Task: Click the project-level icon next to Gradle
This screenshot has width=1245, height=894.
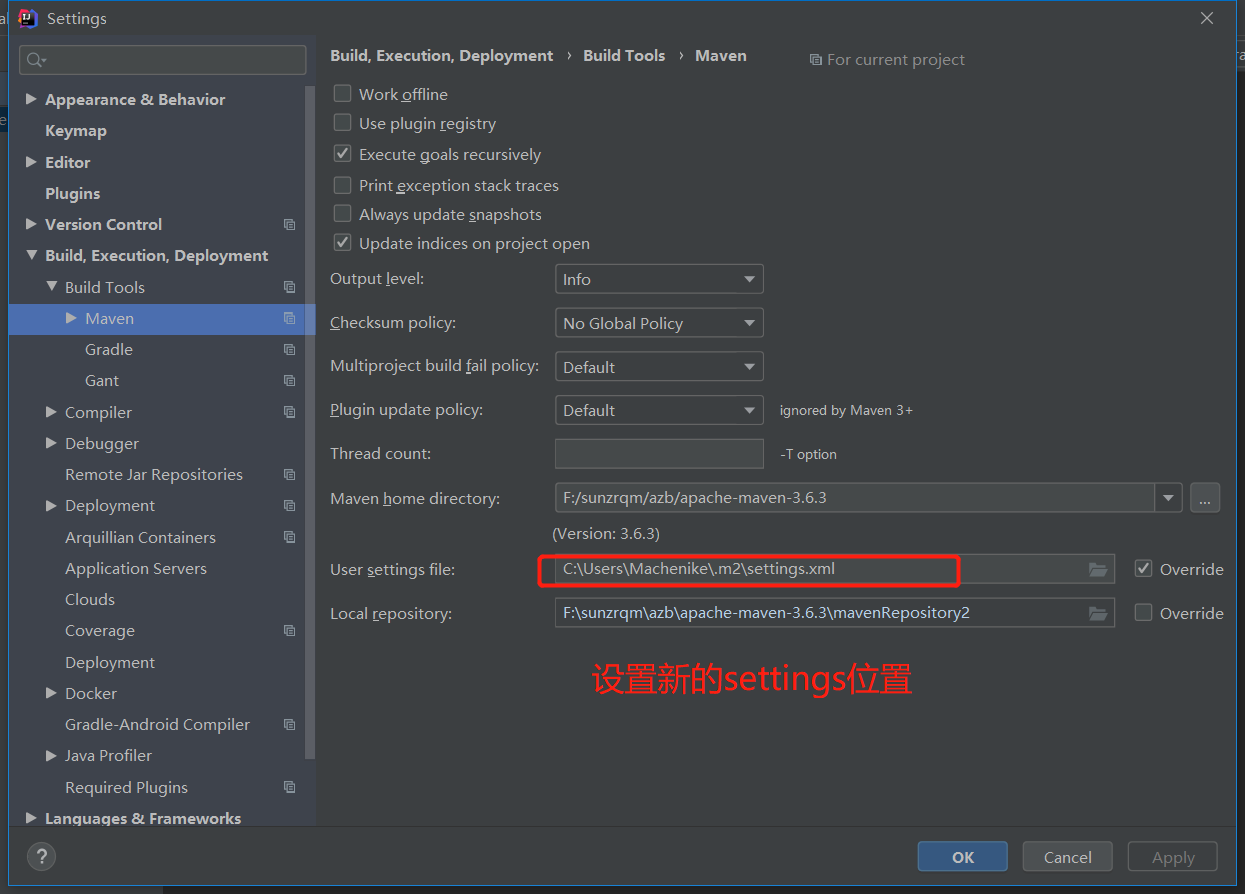Action: pyautogui.click(x=289, y=349)
